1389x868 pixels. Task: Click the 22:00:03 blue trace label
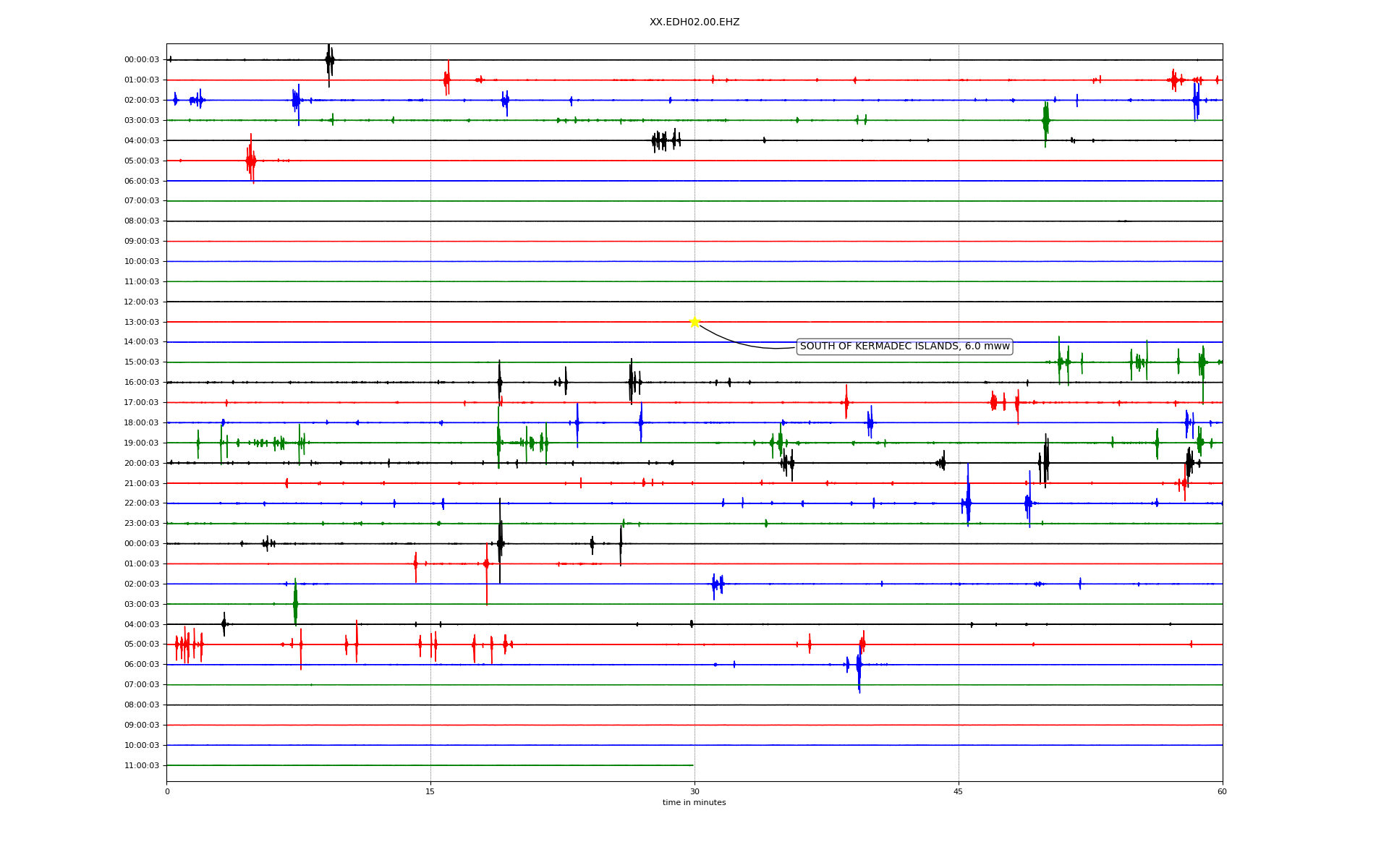tap(142, 503)
